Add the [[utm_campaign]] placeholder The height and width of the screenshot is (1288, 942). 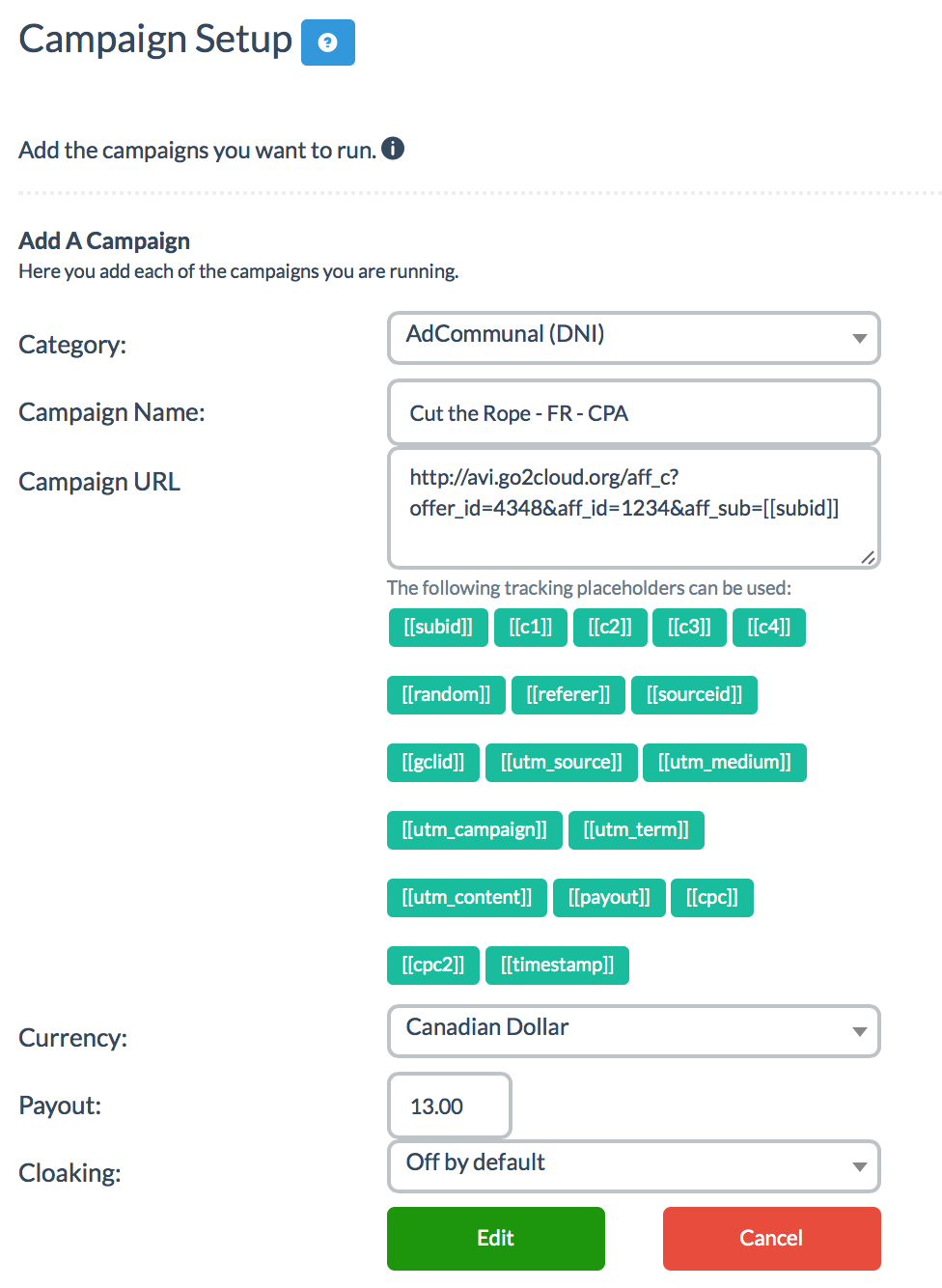click(x=475, y=830)
